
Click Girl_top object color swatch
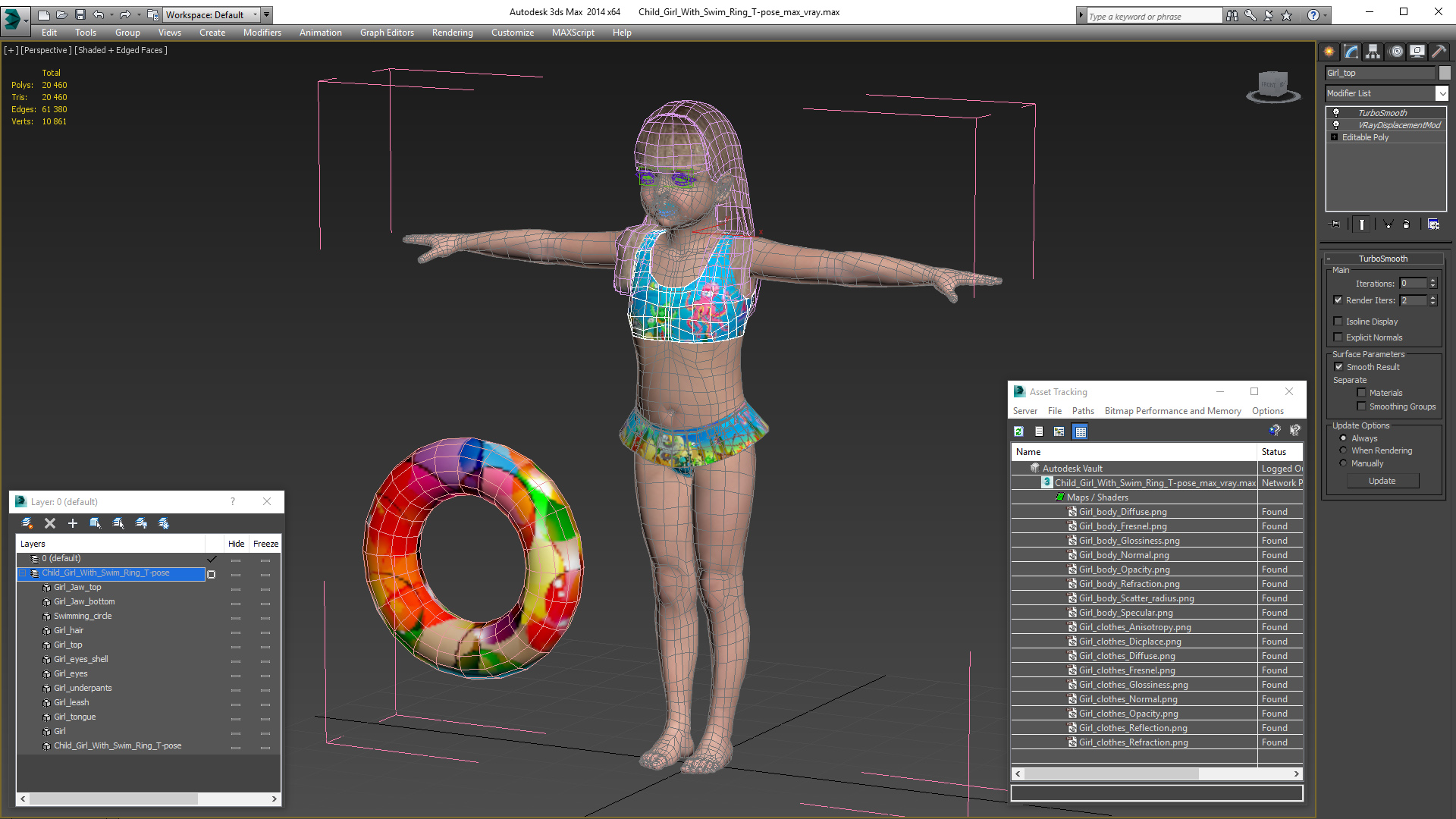tap(1445, 73)
